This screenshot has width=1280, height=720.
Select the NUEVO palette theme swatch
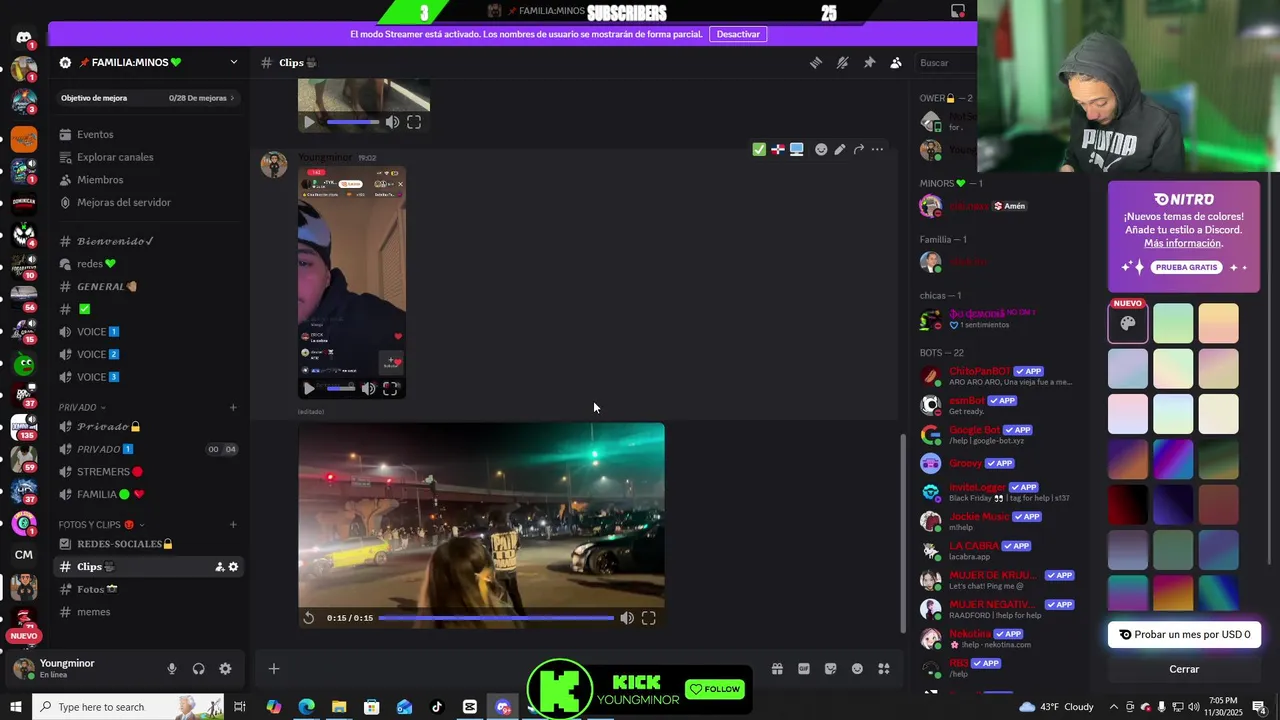click(1128, 323)
